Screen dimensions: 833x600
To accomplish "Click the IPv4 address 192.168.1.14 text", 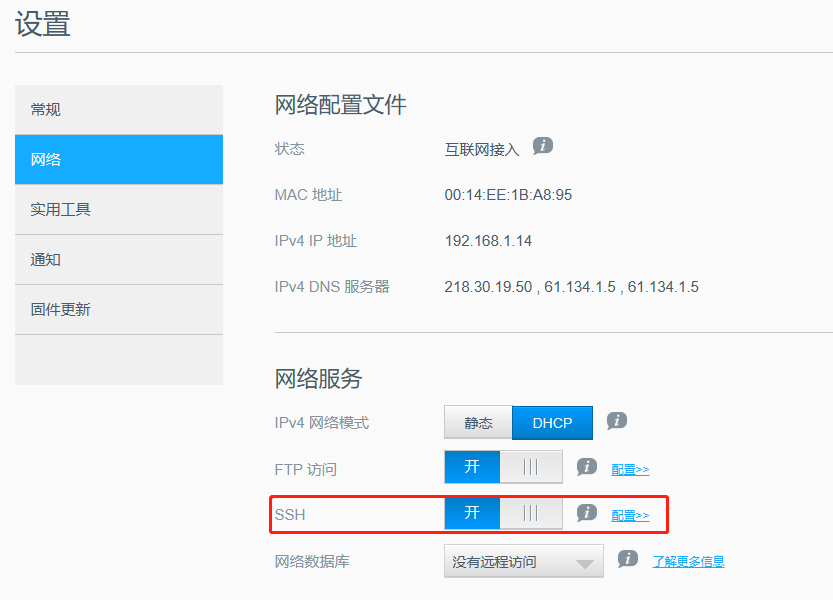I will (488, 241).
